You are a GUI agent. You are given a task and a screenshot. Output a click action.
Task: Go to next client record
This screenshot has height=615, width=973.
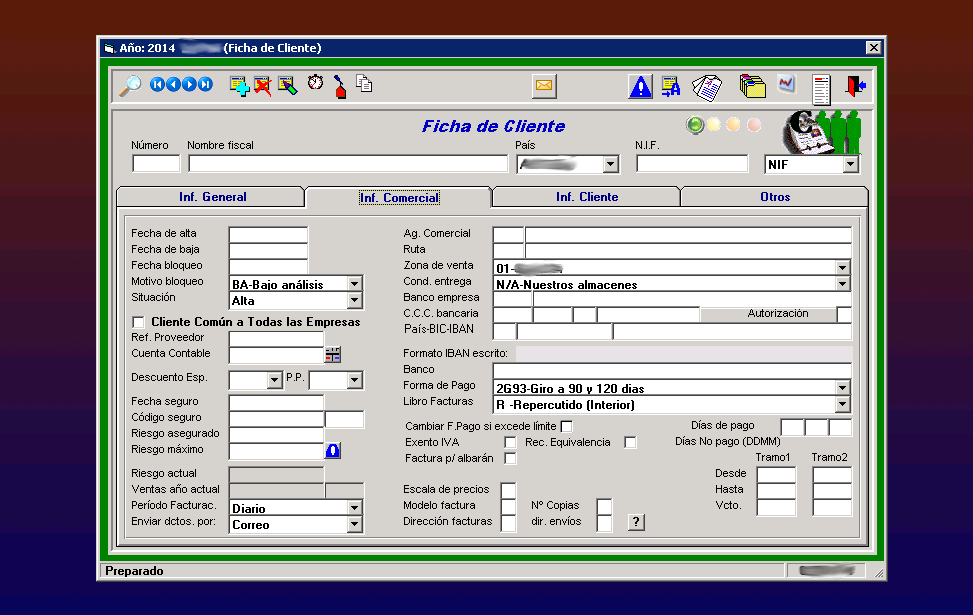click(189, 84)
